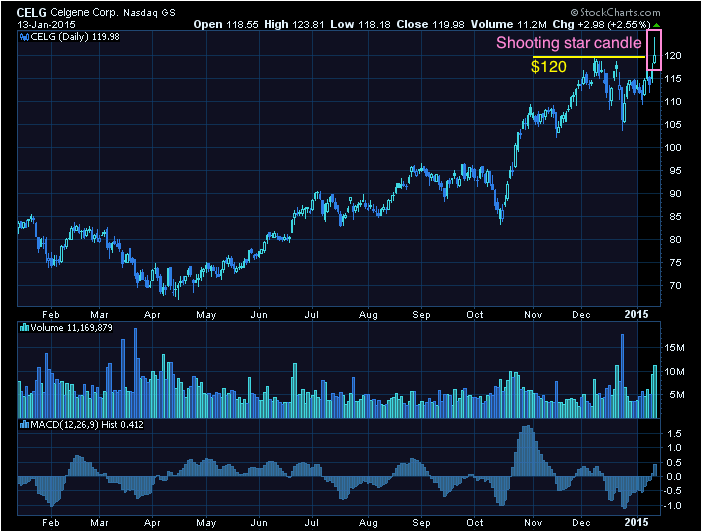Click the Volume 11,169,879 legend text
Screen dimensions: 702x532
click(x=72, y=328)
